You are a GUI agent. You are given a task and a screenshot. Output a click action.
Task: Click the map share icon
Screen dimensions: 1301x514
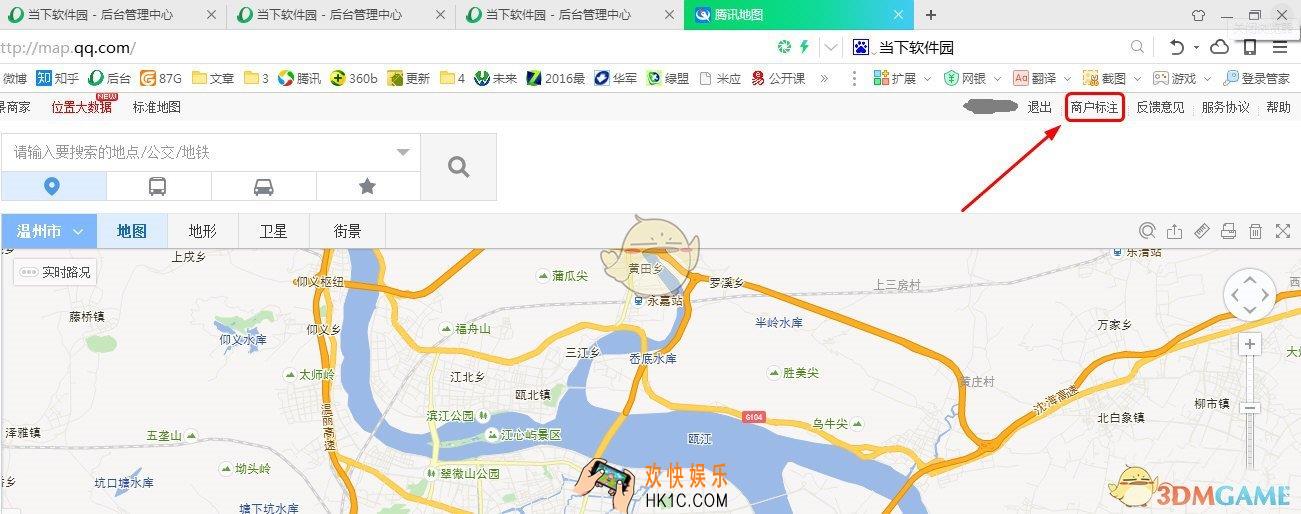(x=1175, y=231)
